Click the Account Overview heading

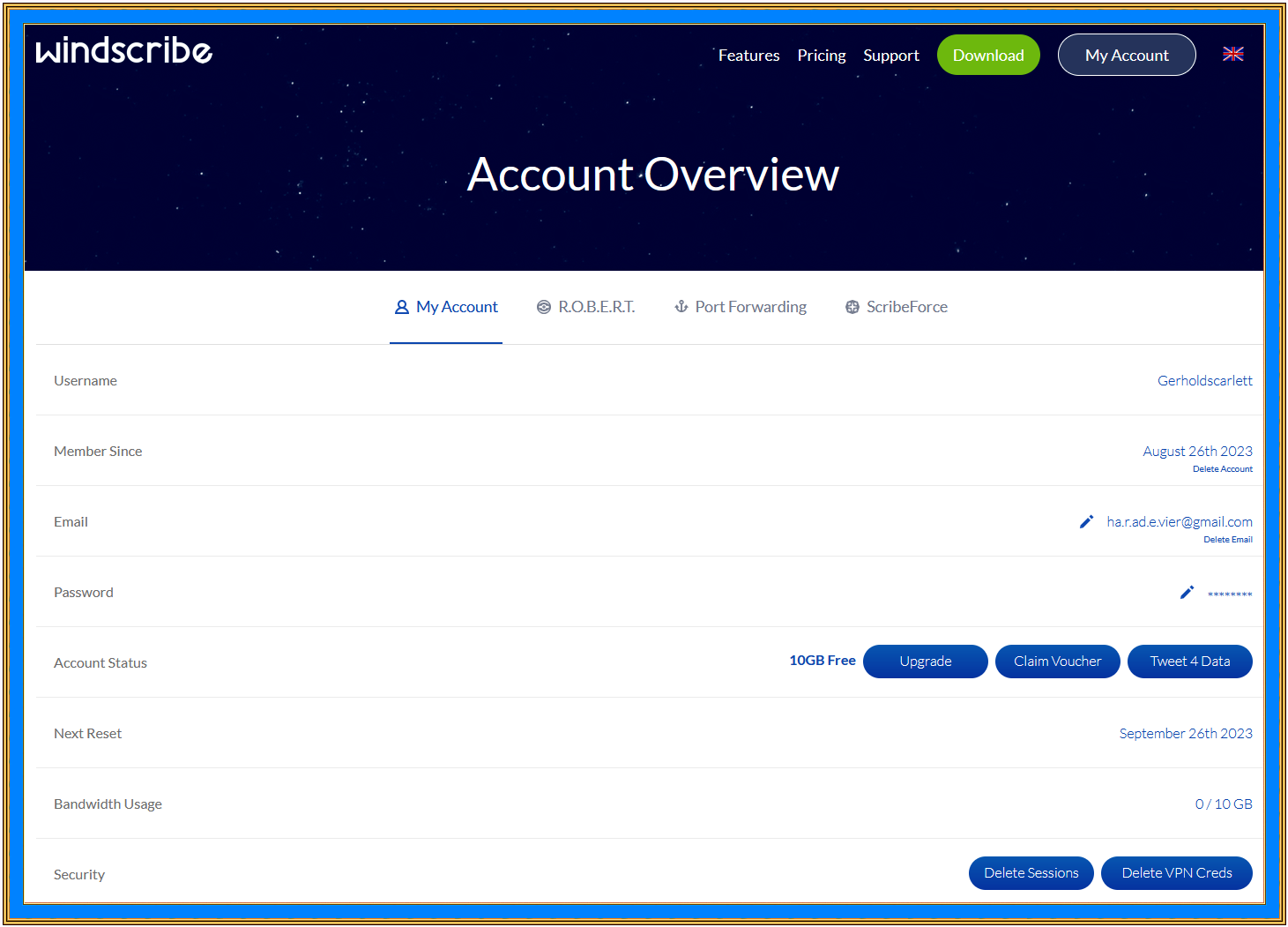click(x=653, y=174)
